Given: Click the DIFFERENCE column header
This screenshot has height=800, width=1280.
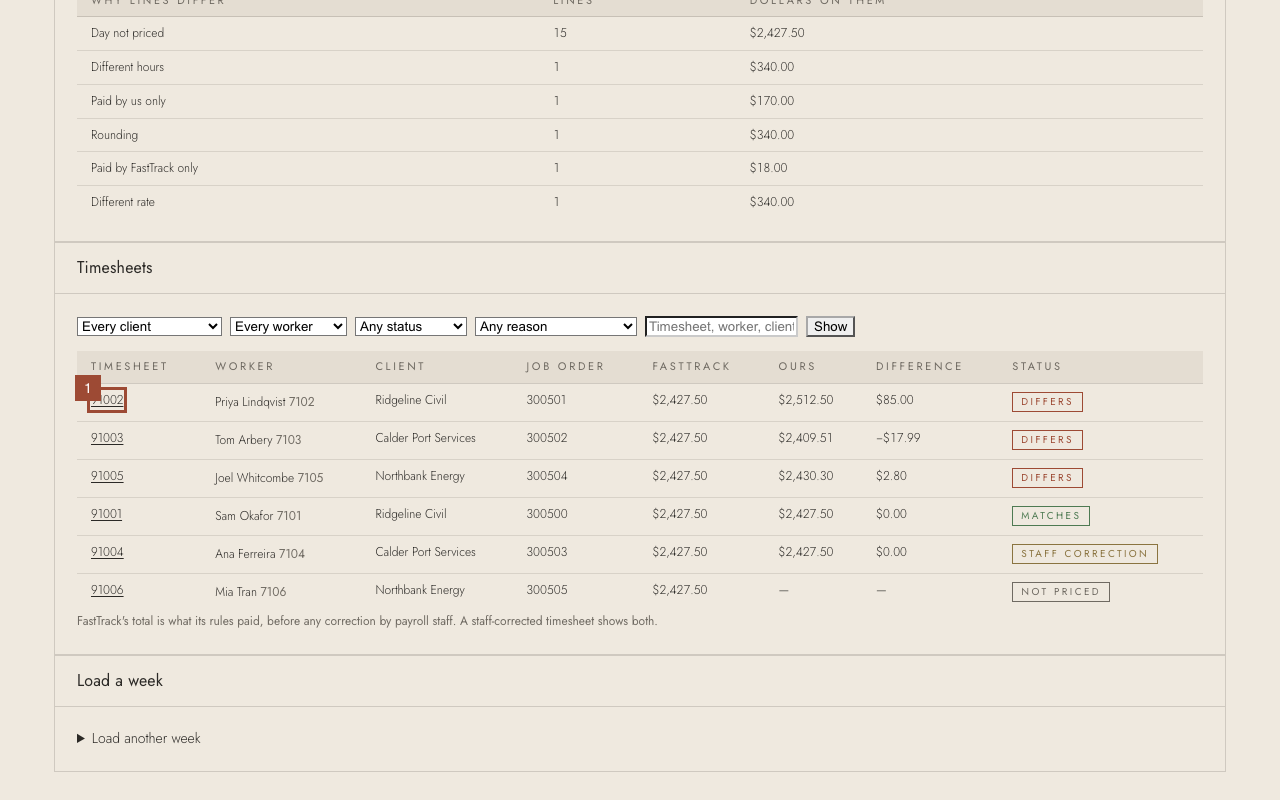Looking at the screenshot, I should [x=919, y=367].
